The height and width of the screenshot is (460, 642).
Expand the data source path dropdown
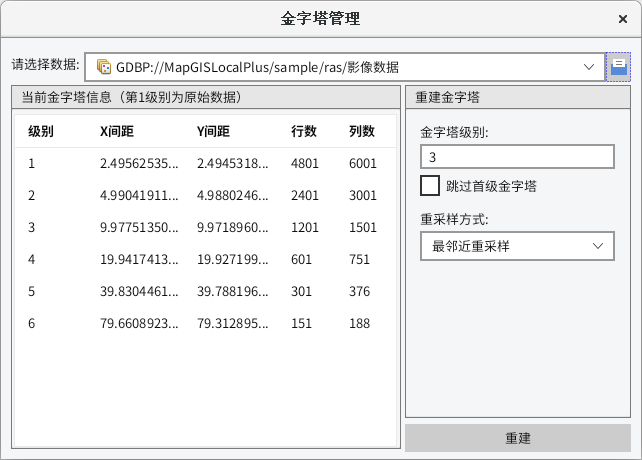589,67
